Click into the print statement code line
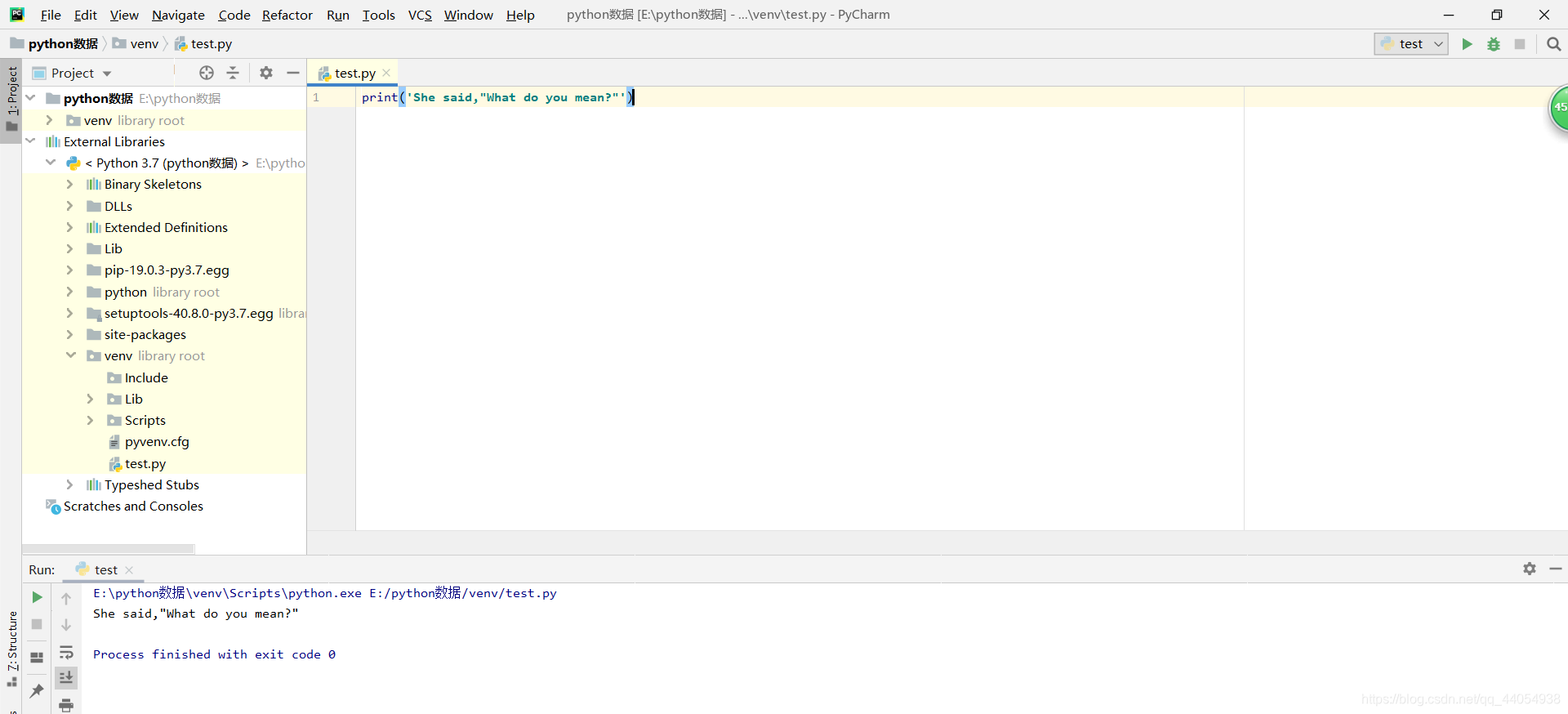Viewport: 1568px width, 714px height. coord(497,97)
